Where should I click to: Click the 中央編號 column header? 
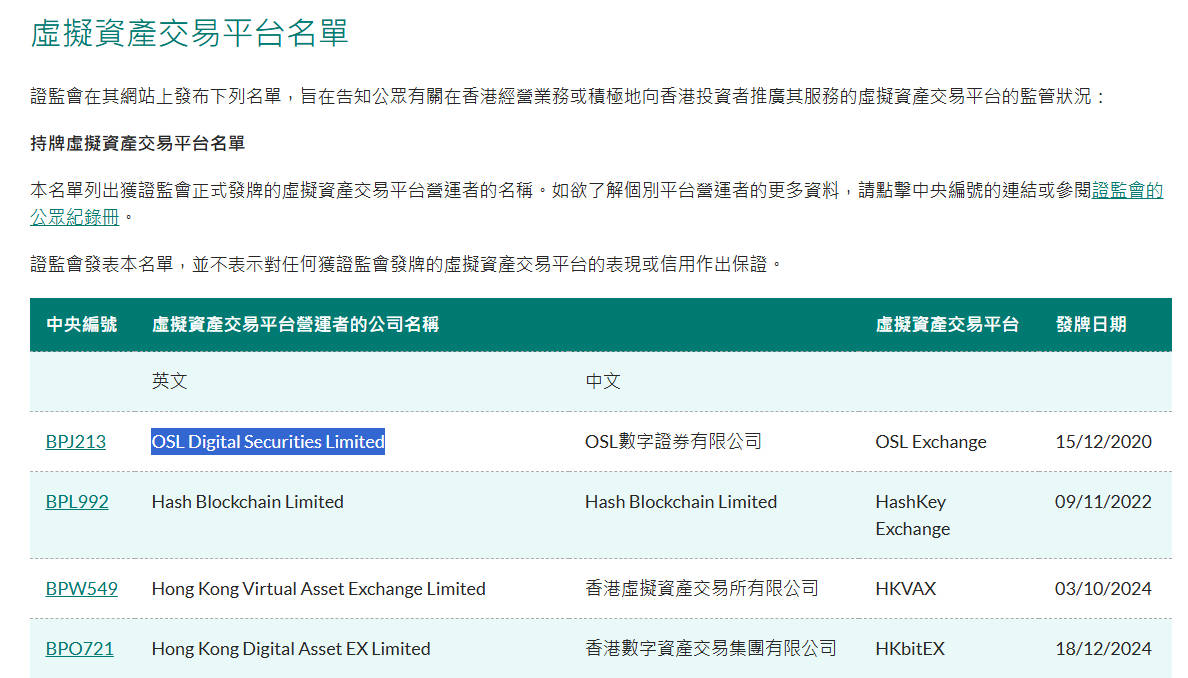coord(81,324)
